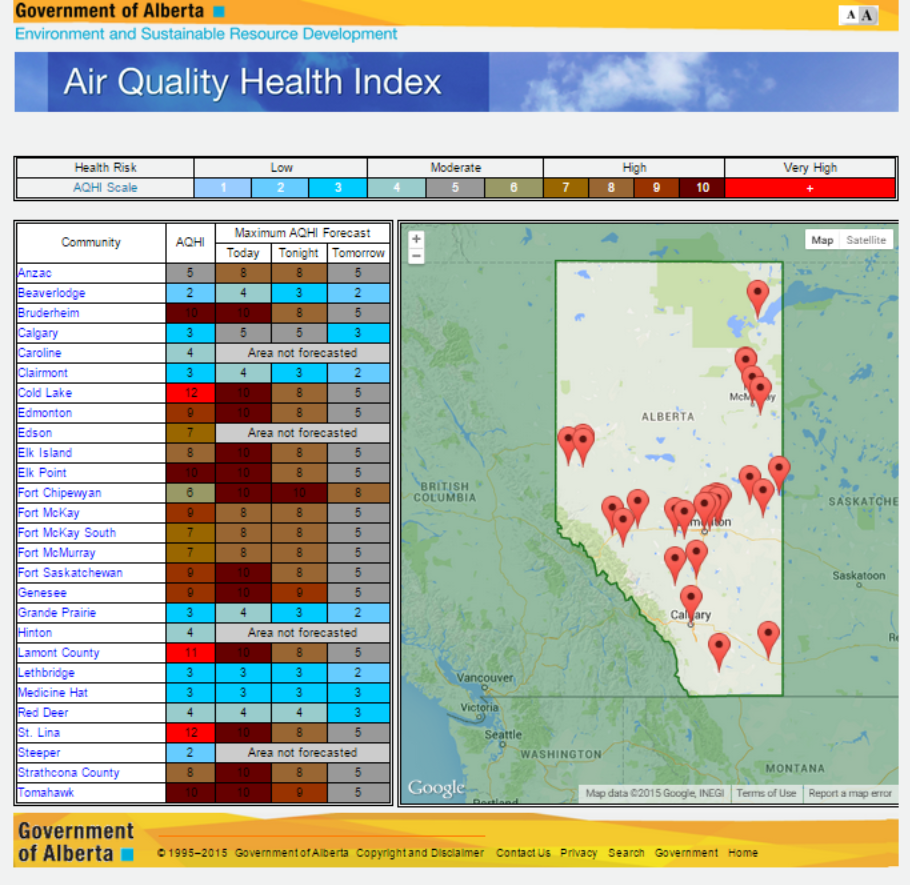Click AQHI scale swatch number 1
The height and width of the screenshot is (885, 910).
click(x=222, y=188)
